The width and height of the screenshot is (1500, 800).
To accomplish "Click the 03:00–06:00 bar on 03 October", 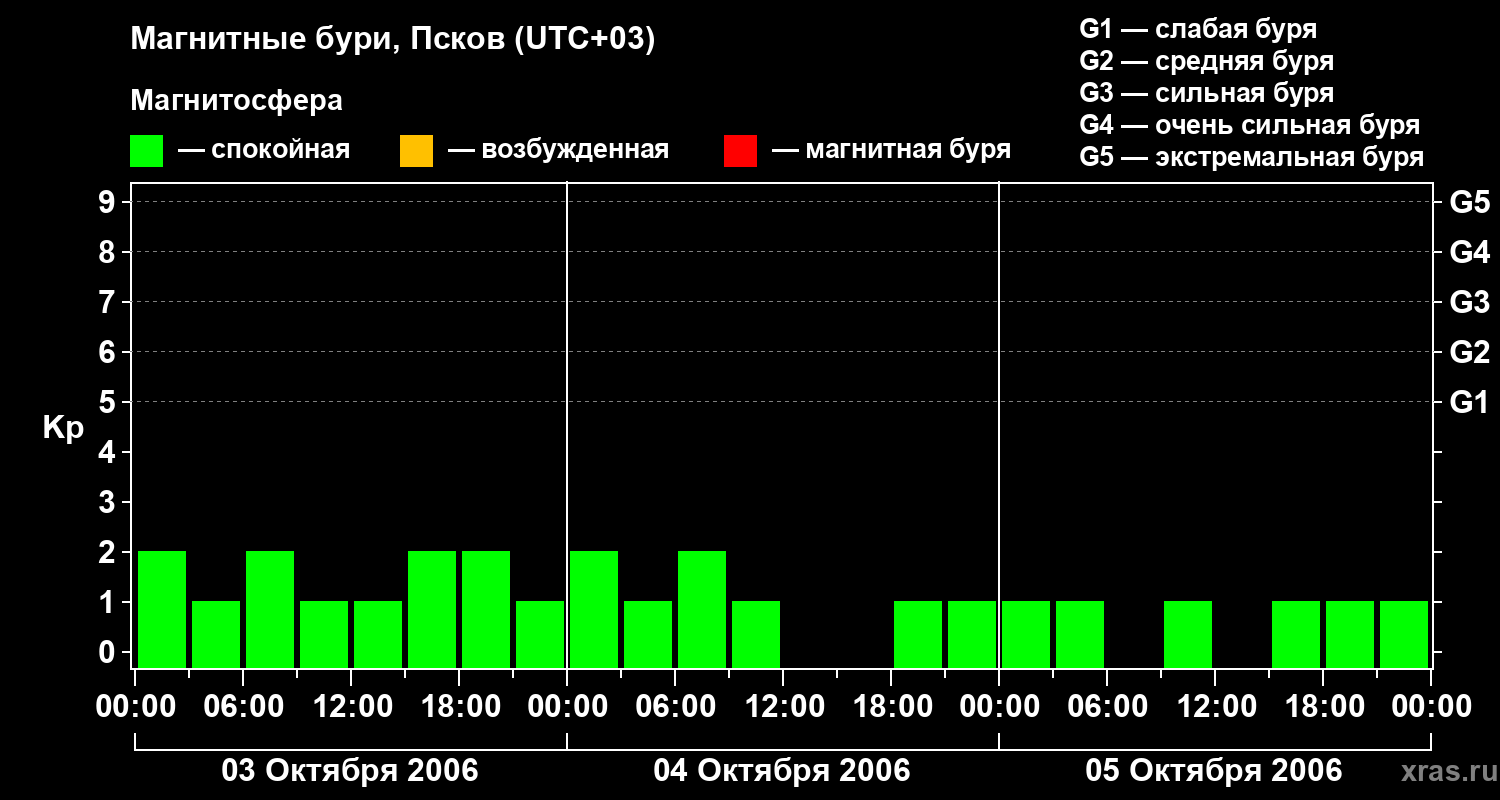I will pyautogui.click(x=216, y=634).
